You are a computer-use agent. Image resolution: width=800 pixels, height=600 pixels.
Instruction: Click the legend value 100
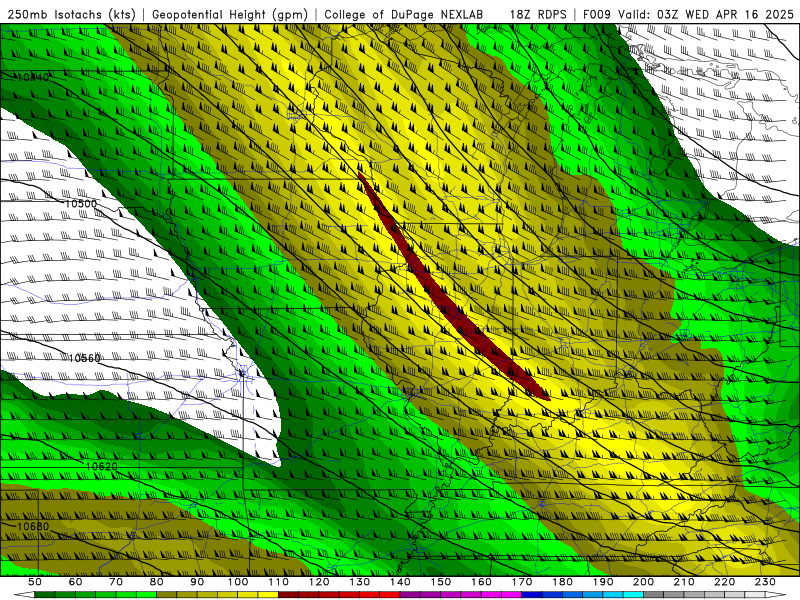point(238,582)
